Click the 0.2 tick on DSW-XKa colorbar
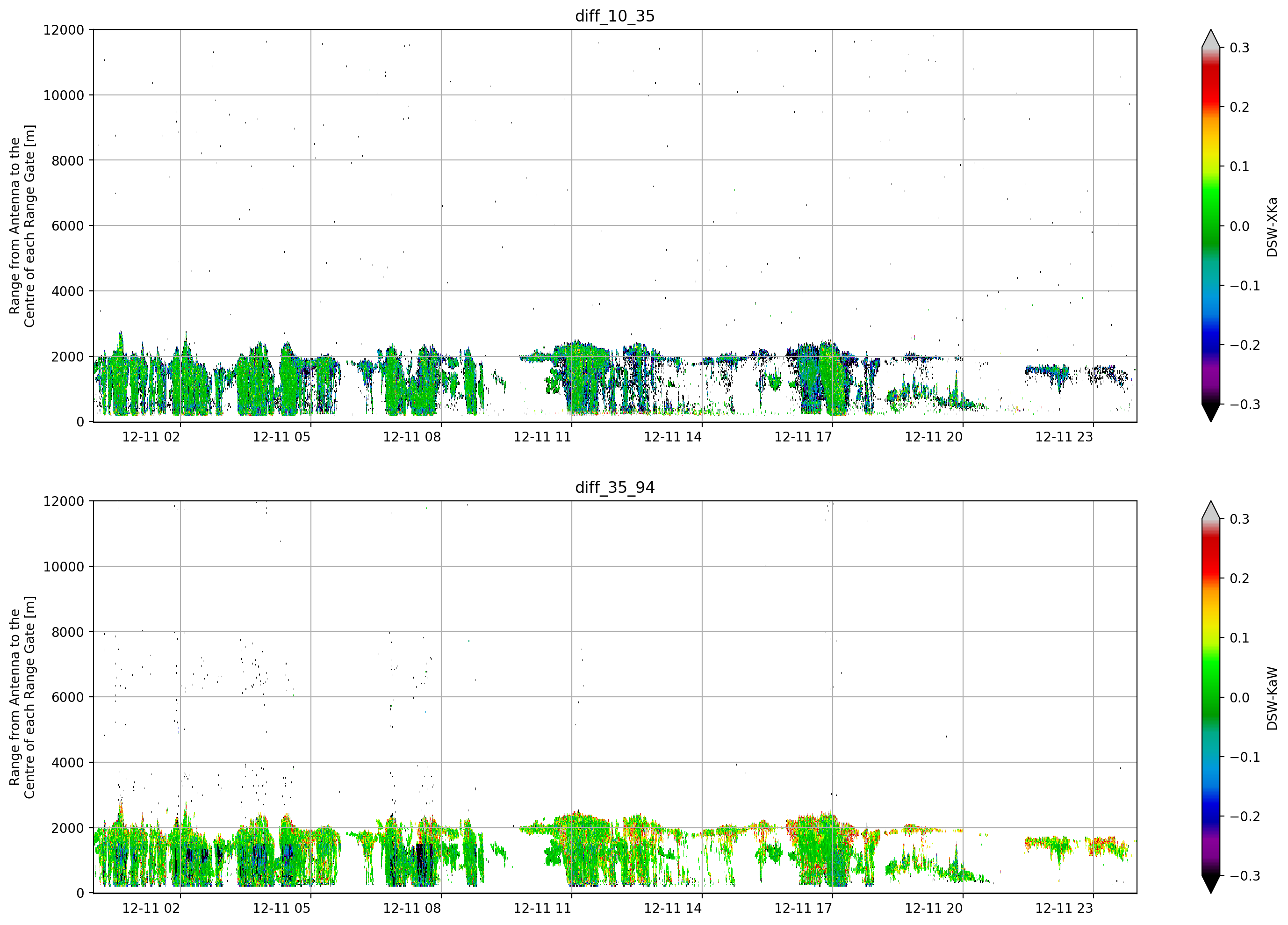 (1240, 108)
